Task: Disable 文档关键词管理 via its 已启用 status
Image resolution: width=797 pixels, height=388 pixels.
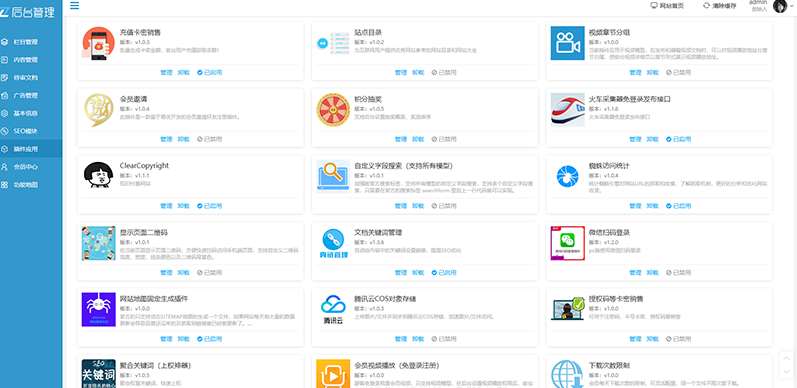Action: click(x=444, y=273)
